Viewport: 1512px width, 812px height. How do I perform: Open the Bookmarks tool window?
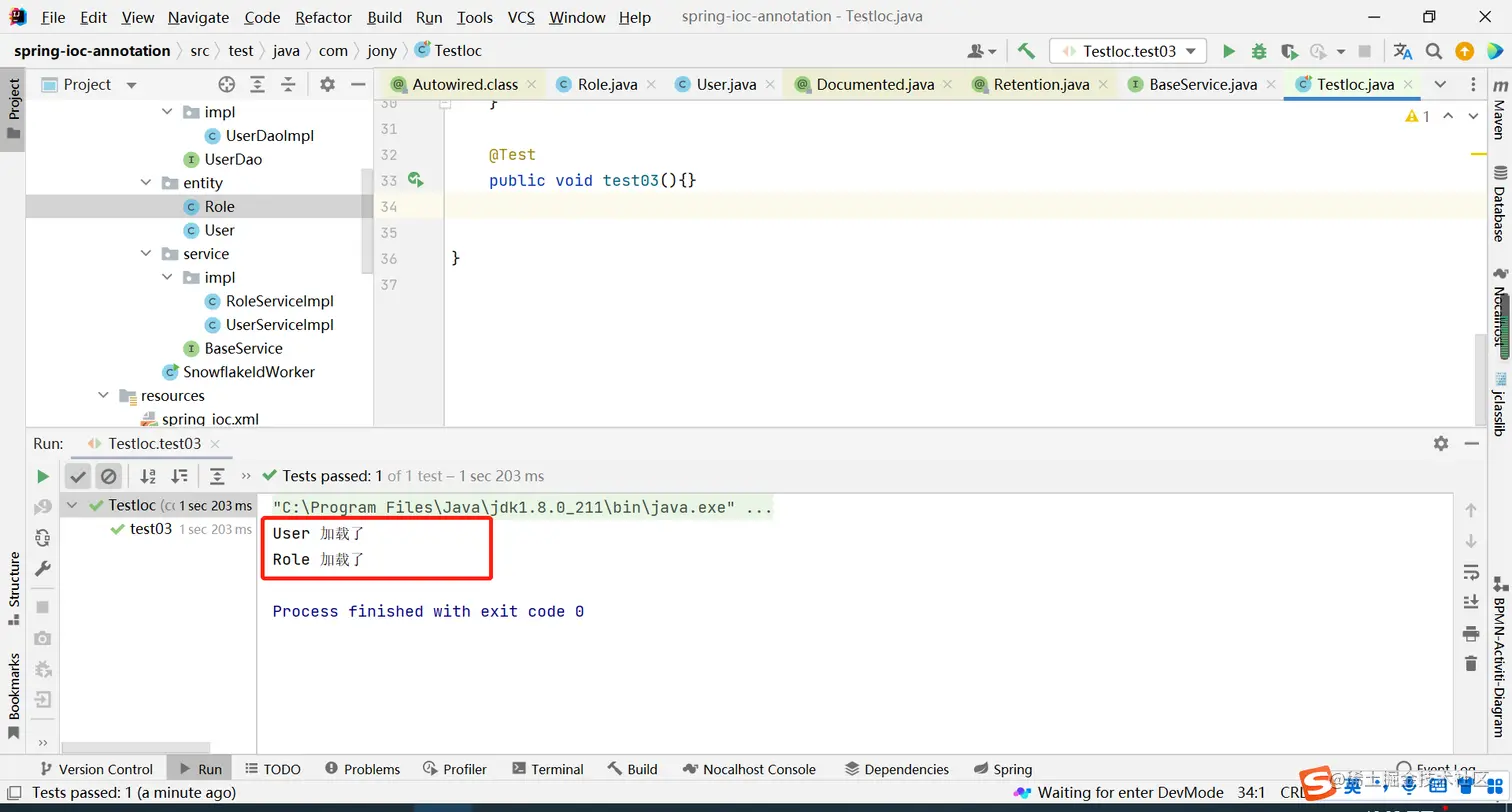(14, 695)
